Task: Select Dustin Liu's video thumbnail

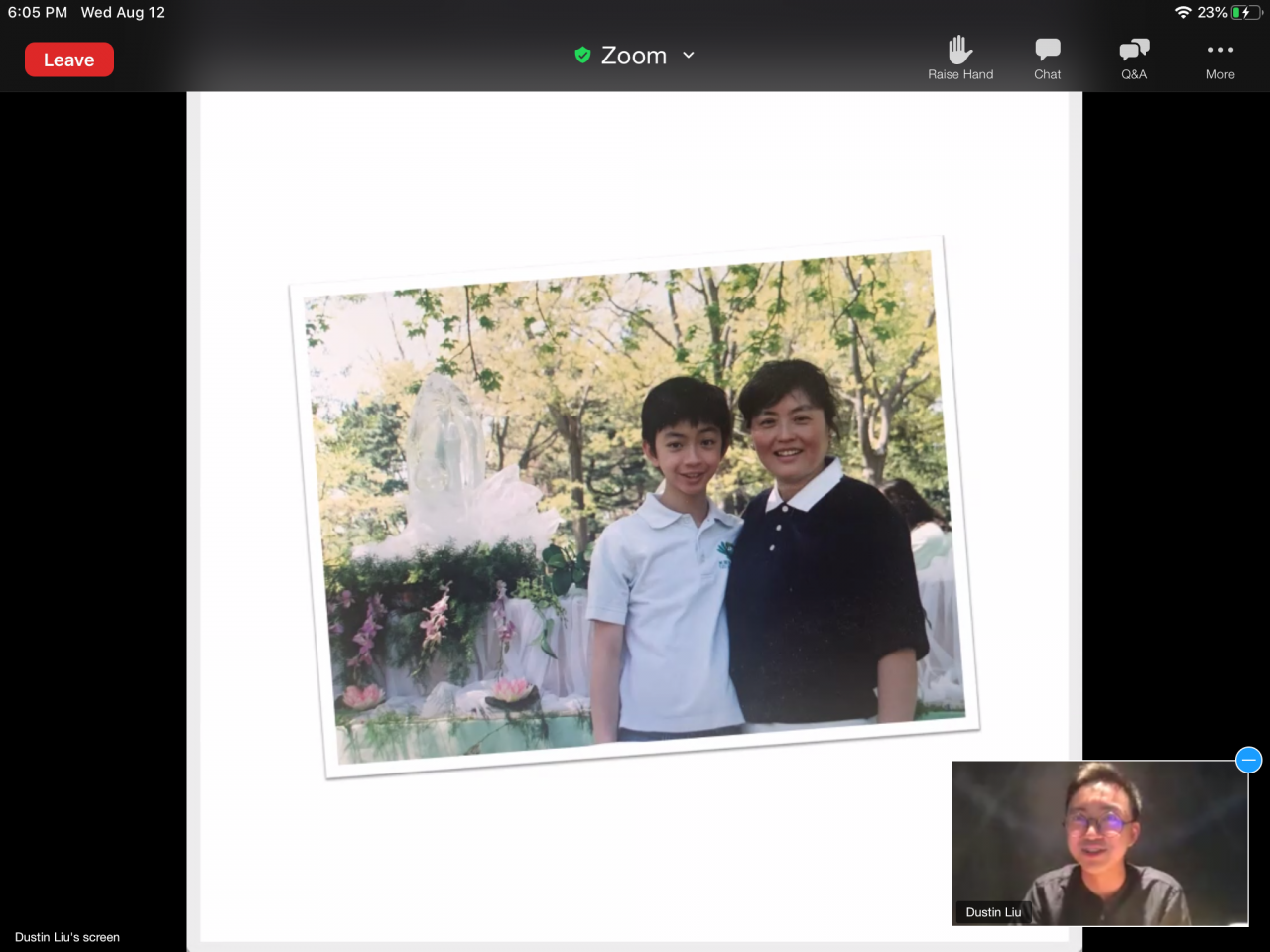Action: pos(1100,843)
